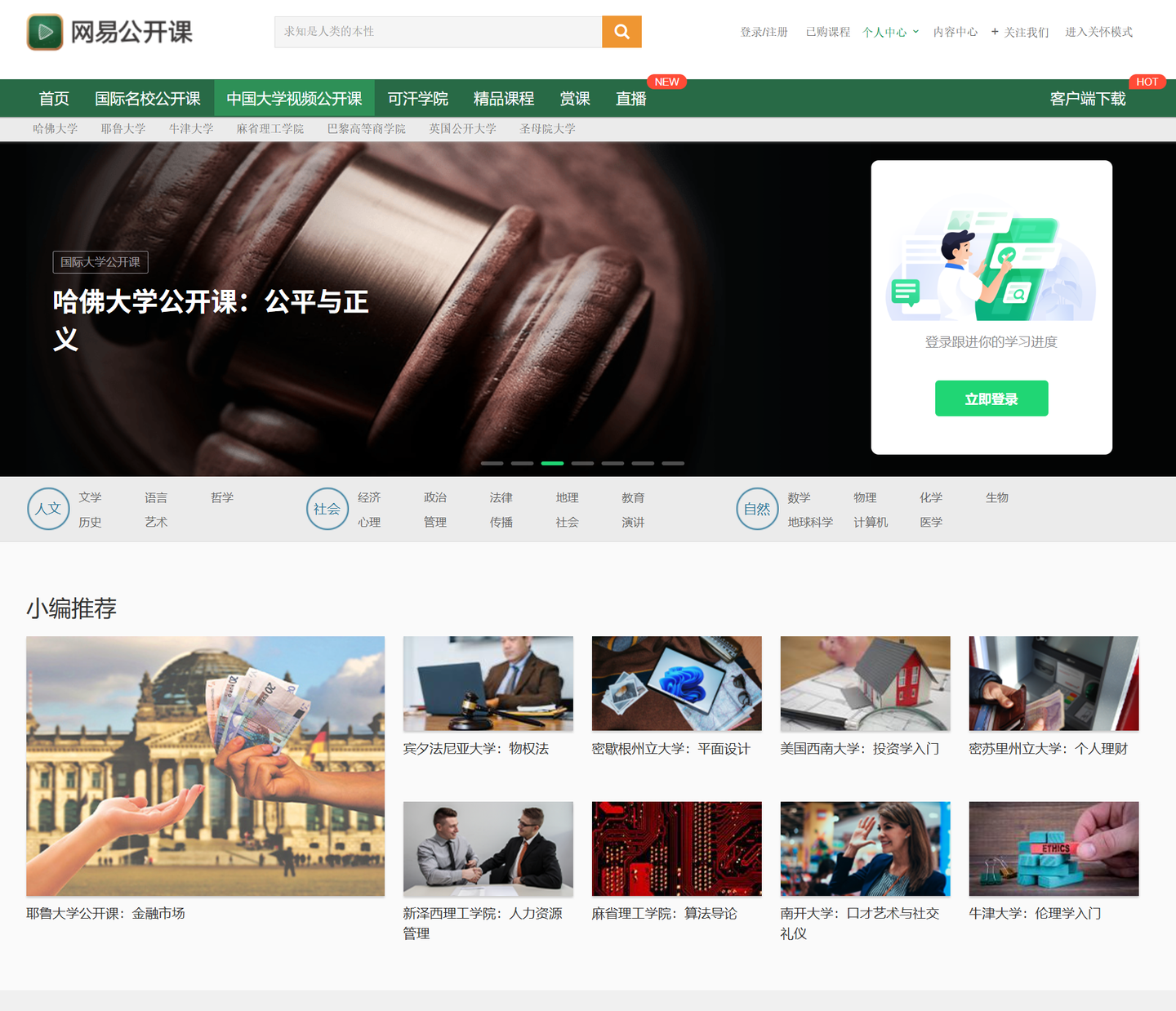
Task: Open the 圣母院大学 link
Action: point(548,129)
